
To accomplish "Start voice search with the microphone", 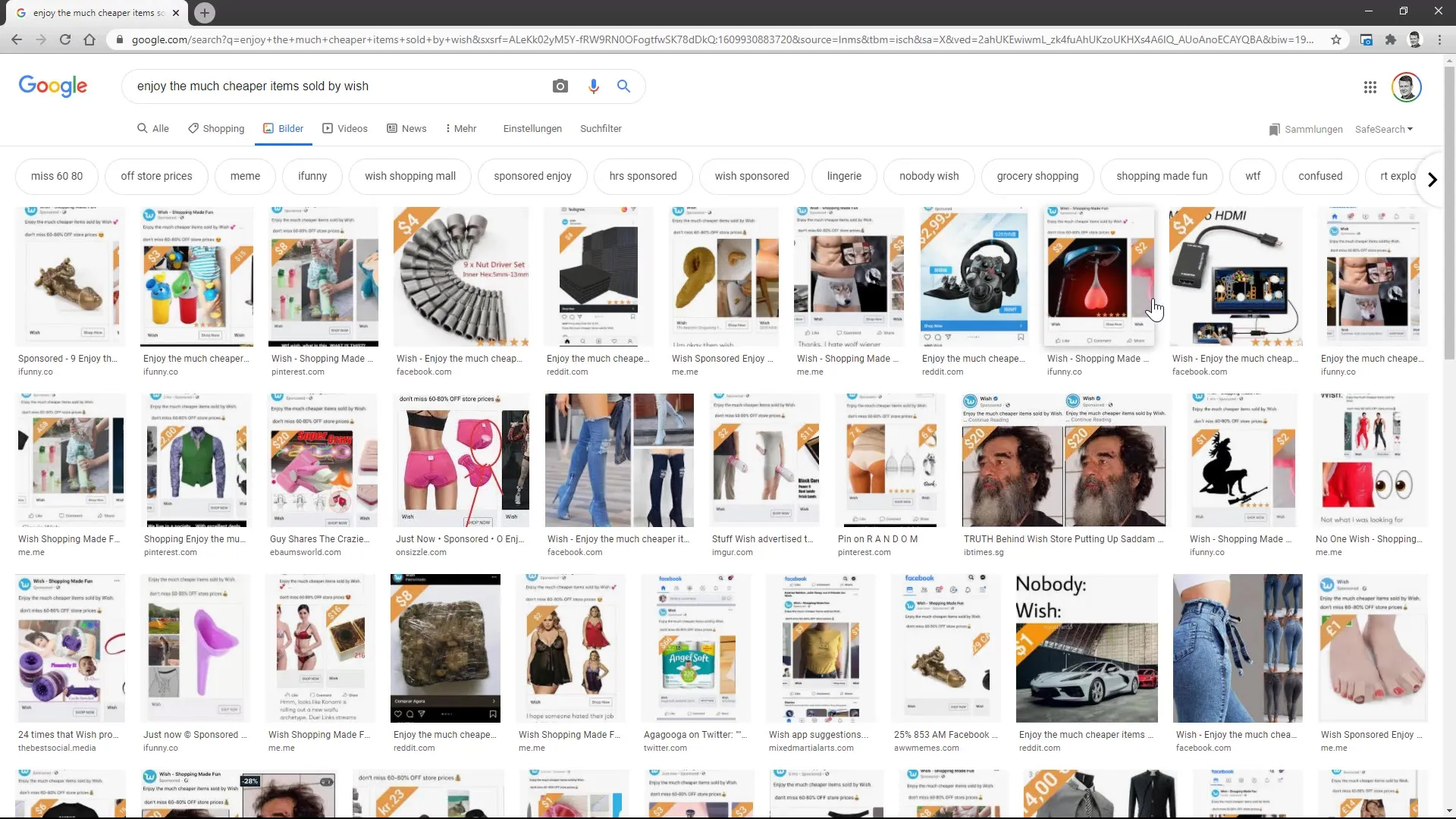I will (594, 86).
